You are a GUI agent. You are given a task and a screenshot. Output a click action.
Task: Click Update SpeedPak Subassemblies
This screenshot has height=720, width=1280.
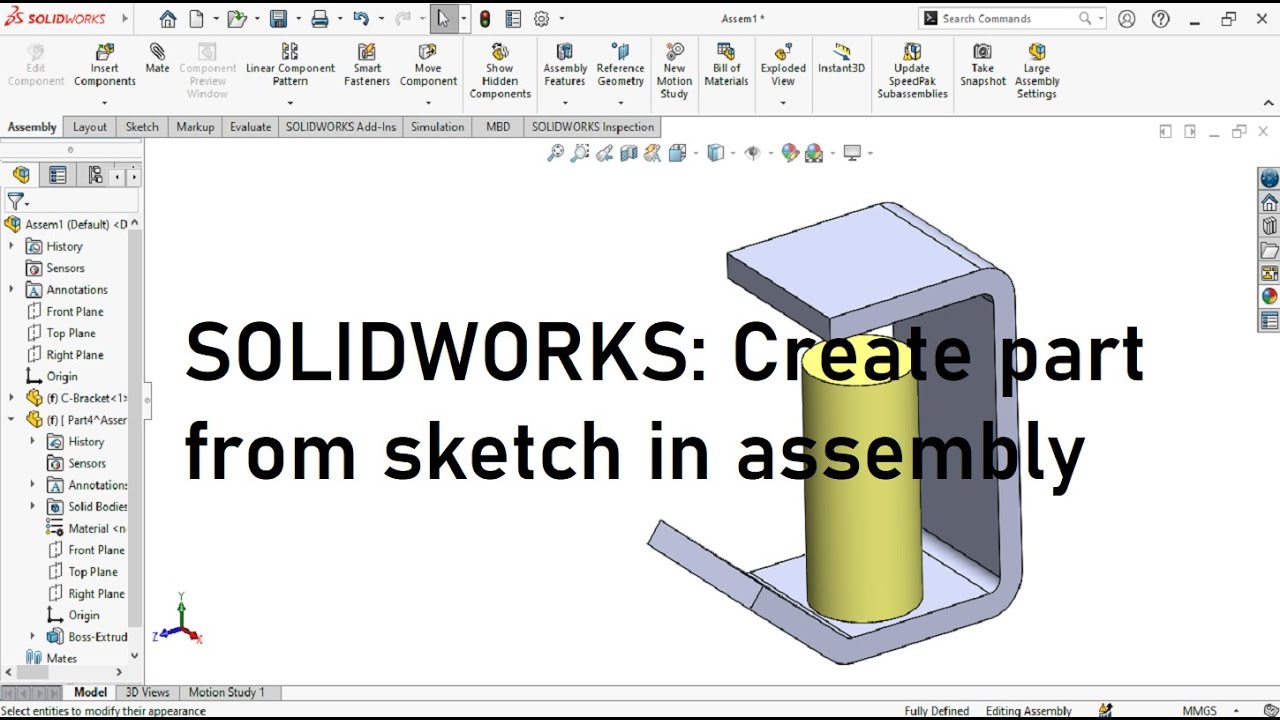[912, 71]
